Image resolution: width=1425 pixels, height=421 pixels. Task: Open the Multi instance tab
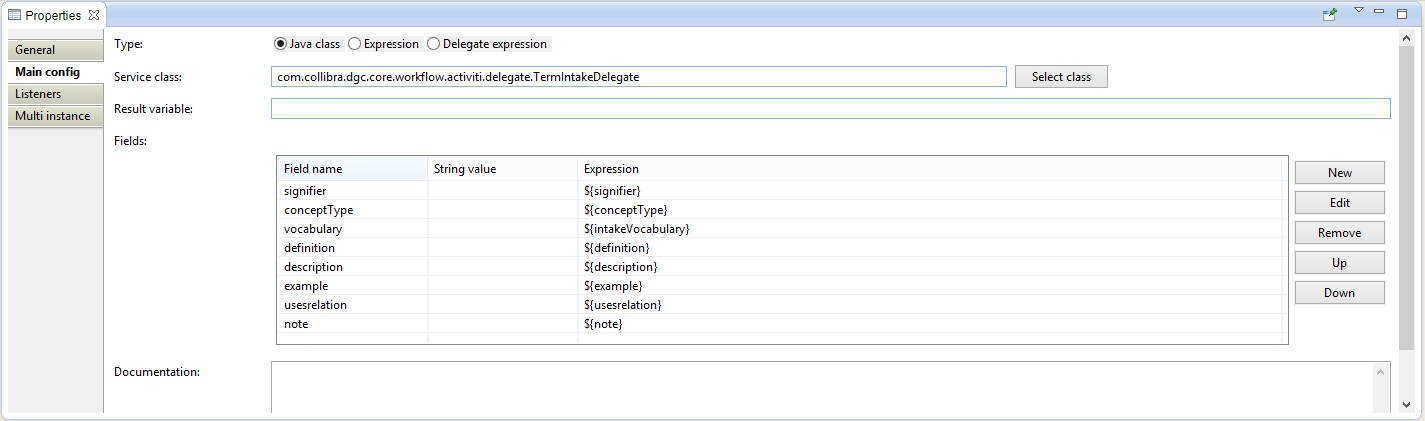[x=55, y=116]
